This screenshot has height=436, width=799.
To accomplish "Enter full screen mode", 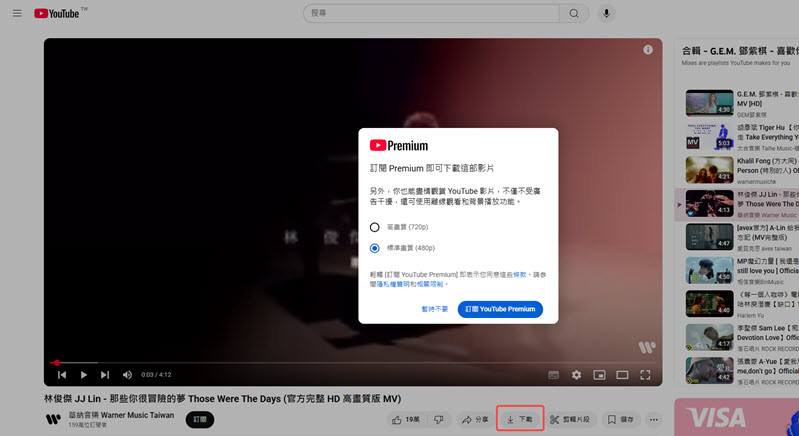I will pyautogui.click(x=645, y=375).
